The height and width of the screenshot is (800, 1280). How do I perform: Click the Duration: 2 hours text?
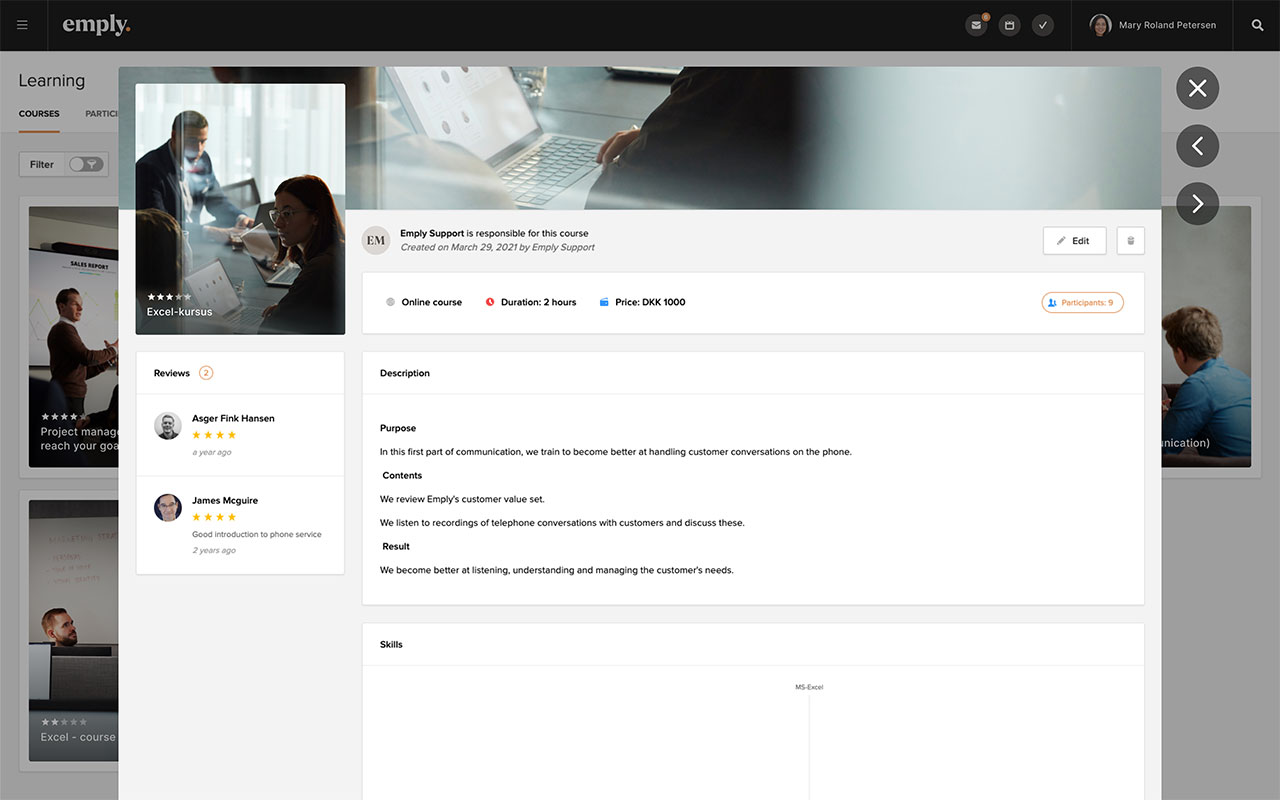[x=539, y=302]
